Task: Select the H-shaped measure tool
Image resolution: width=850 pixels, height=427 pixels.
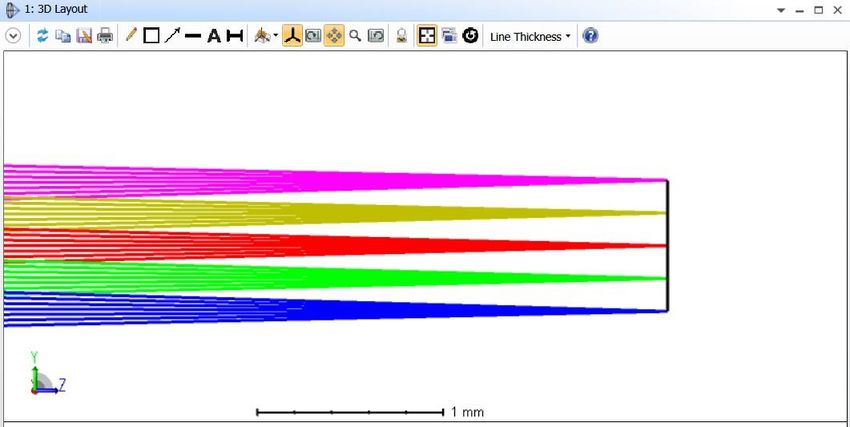Action: click(234, 36)
